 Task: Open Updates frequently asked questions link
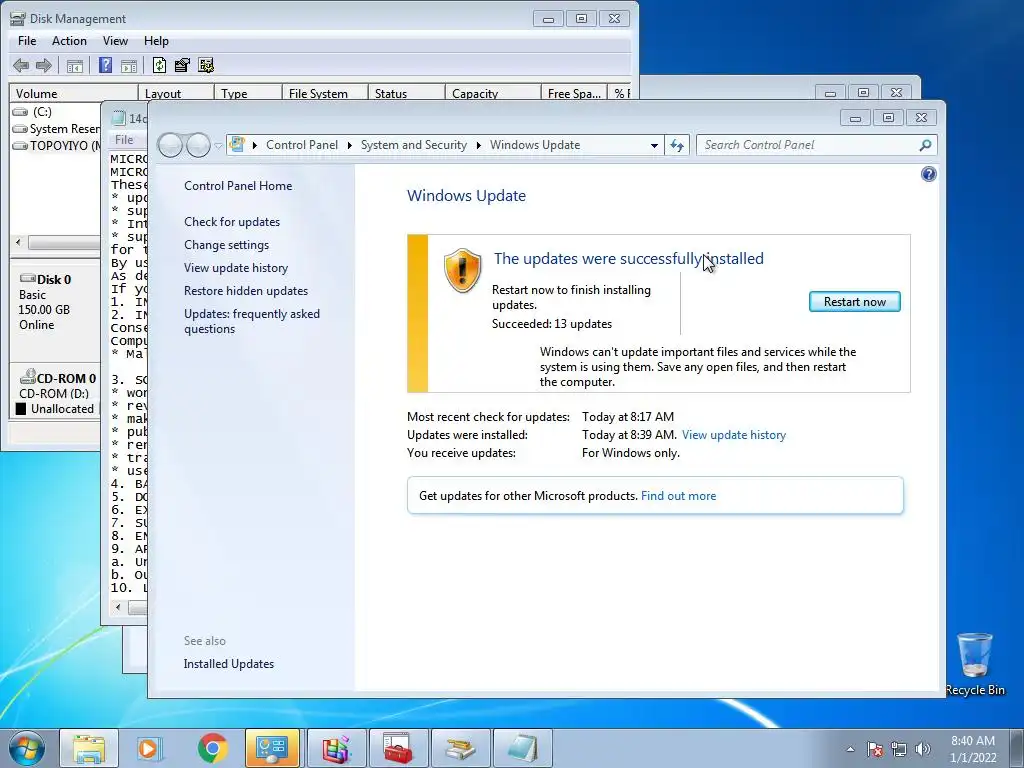click(251, 321)
